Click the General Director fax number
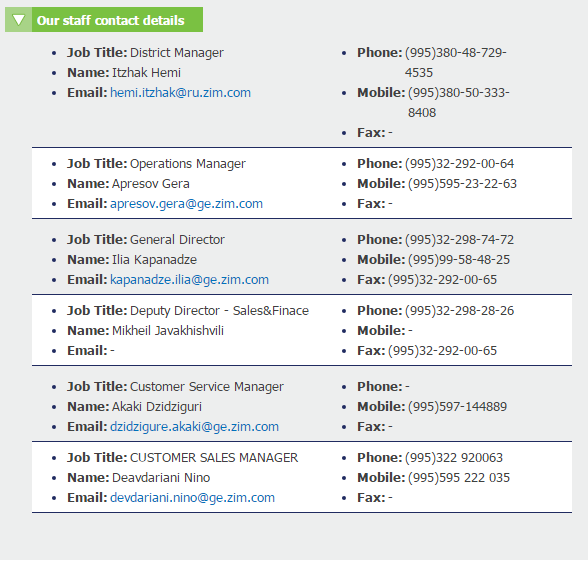Screen dimensions: 588x564 [x=442, y=280]
